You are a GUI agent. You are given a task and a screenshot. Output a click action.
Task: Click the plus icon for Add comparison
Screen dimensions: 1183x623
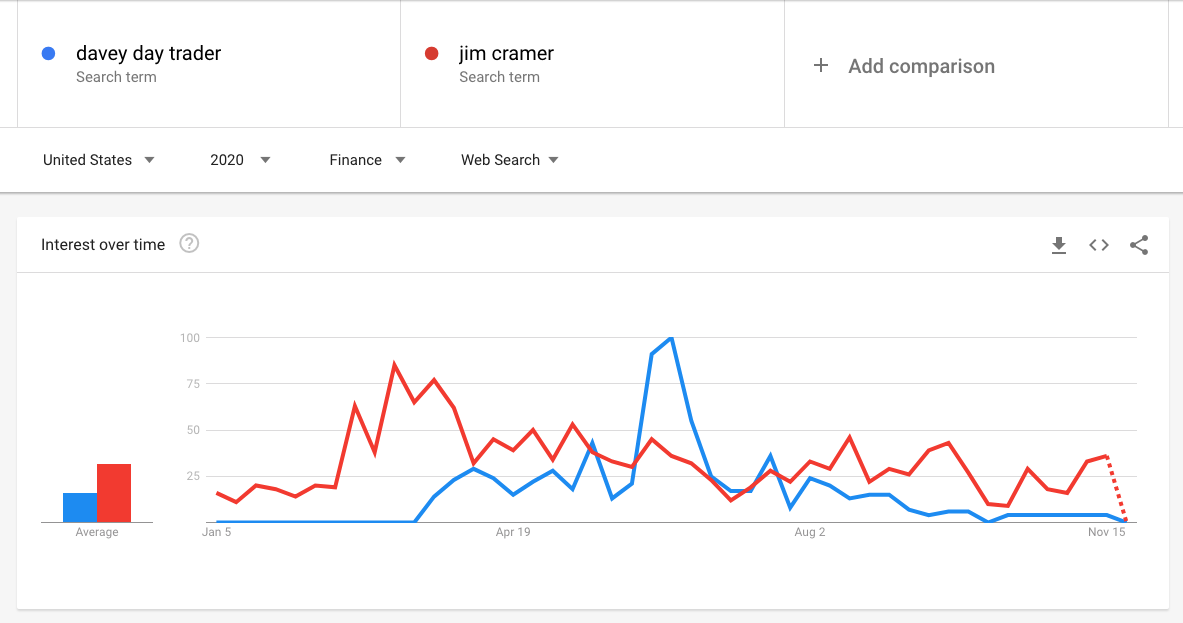click(x=821, y=66)
